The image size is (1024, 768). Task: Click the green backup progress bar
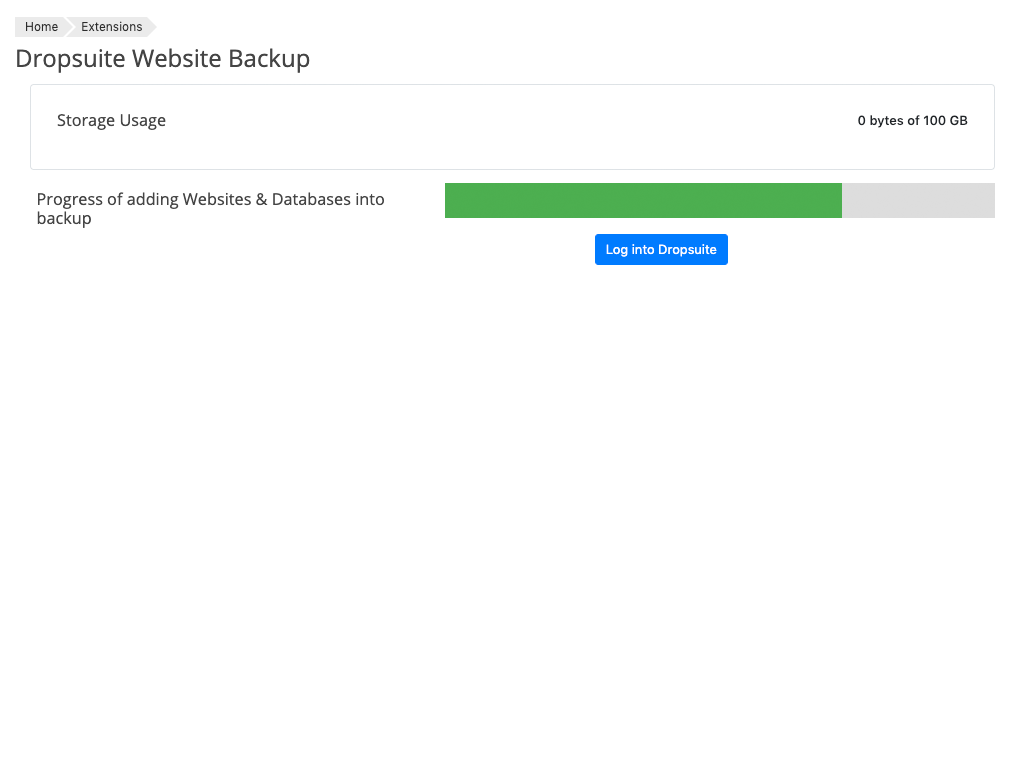720,200
